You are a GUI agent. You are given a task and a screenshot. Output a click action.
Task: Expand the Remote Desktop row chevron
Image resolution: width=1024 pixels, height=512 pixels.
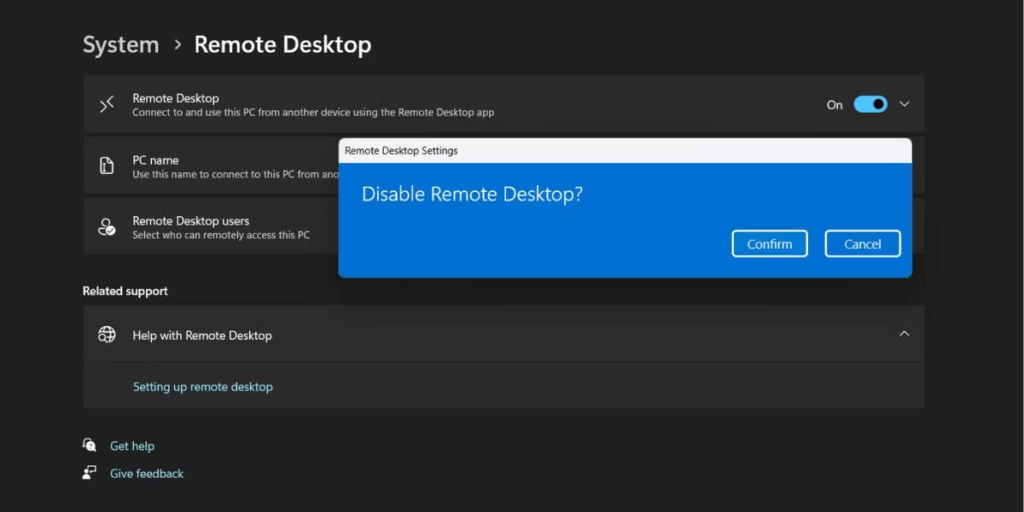pos(905,105)
